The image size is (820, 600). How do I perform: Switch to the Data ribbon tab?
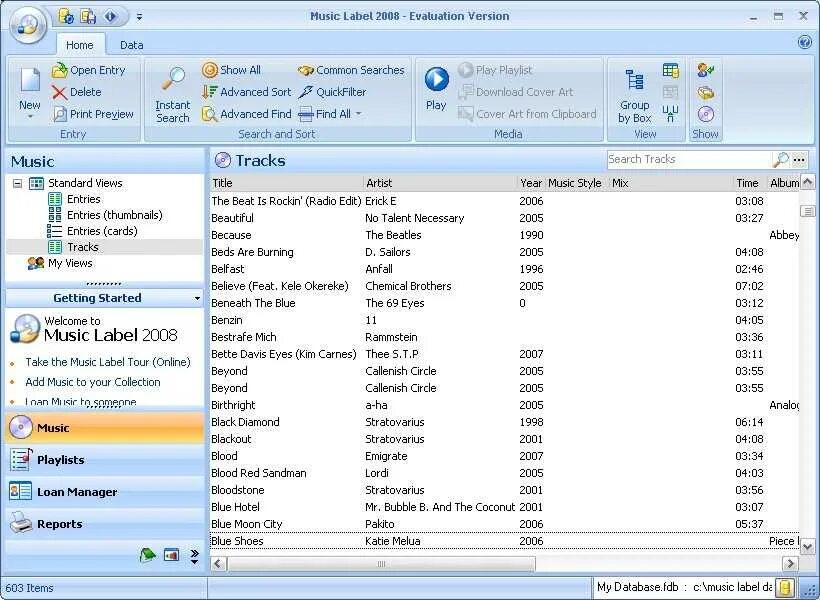[x=131, y=45]
